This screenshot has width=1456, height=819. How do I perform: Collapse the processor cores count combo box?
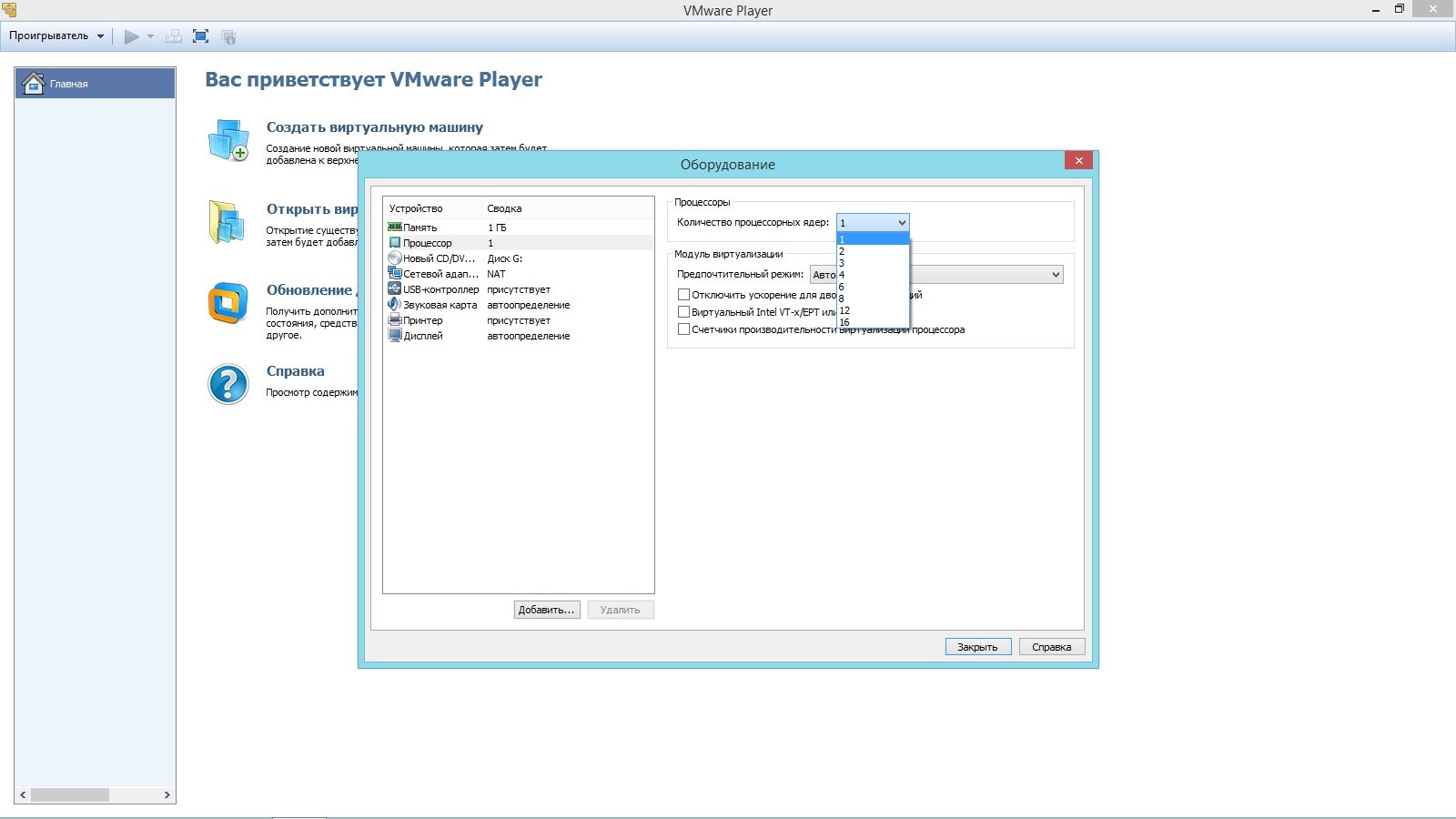point(873,223)
